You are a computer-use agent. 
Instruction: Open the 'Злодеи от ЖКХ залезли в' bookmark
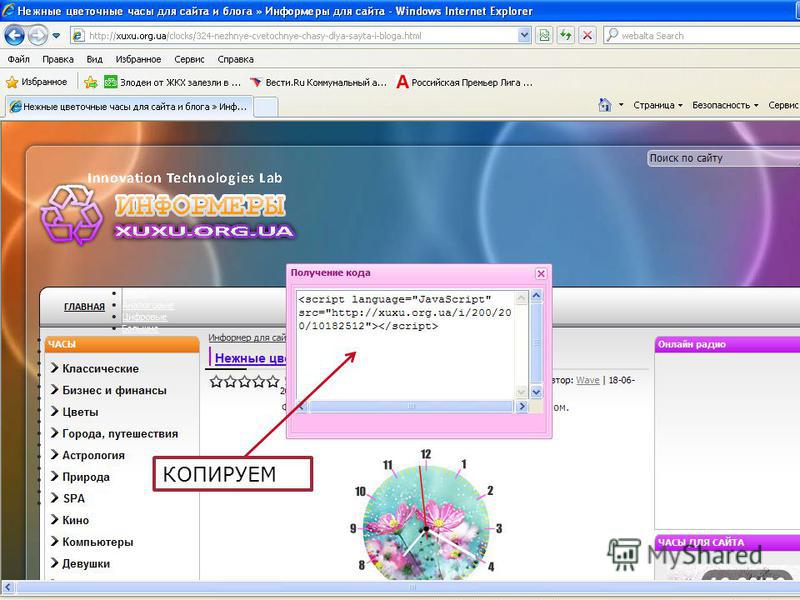coord(172,82)
